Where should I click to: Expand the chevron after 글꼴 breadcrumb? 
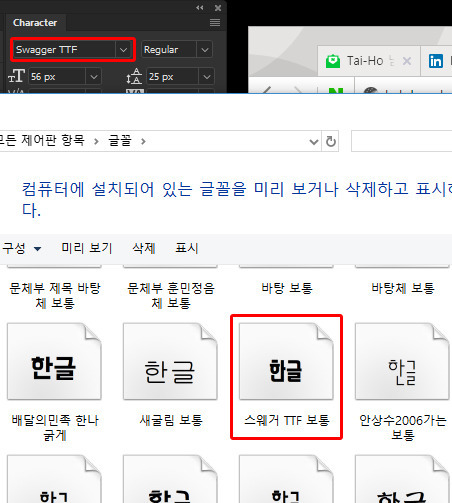click(x=143, y=142)
